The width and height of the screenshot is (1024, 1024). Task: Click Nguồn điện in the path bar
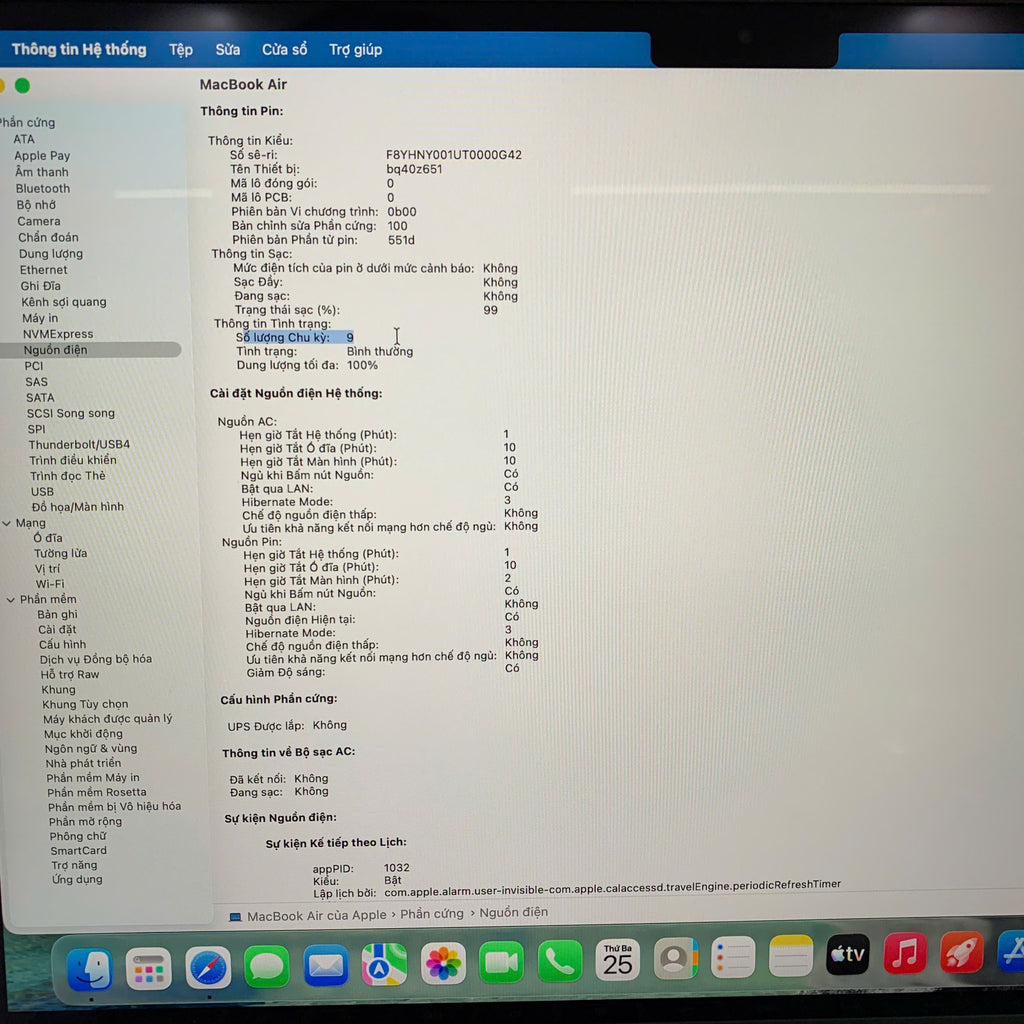pos(514,912)
